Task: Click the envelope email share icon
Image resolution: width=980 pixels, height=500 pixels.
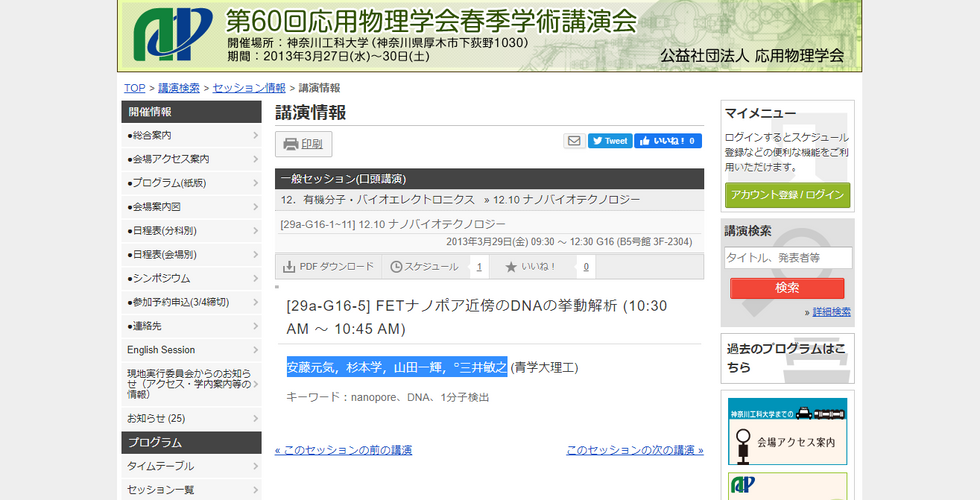Action: [574, 141]
